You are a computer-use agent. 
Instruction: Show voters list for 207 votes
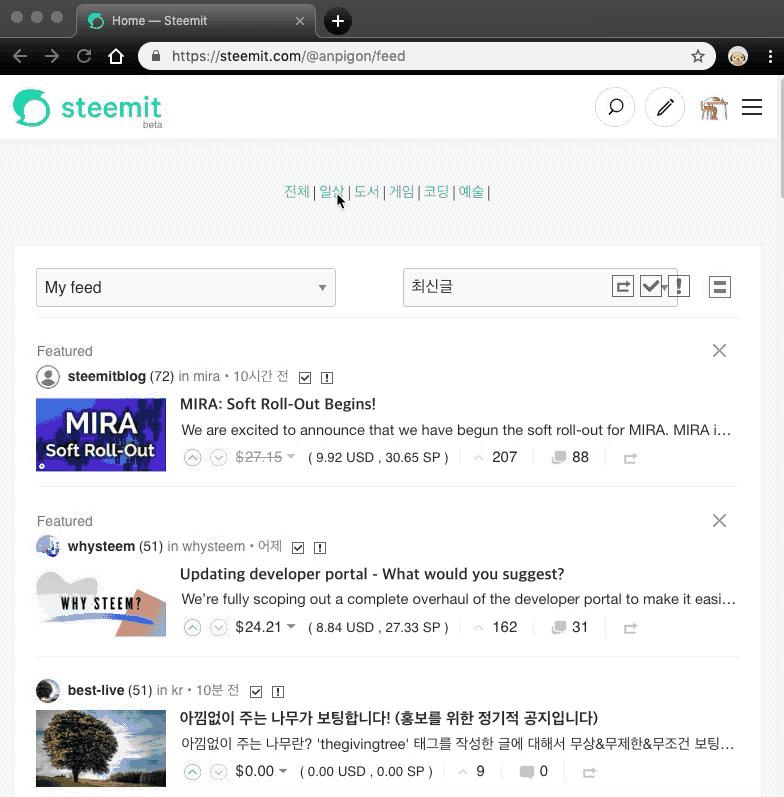(x=495, y=457)
